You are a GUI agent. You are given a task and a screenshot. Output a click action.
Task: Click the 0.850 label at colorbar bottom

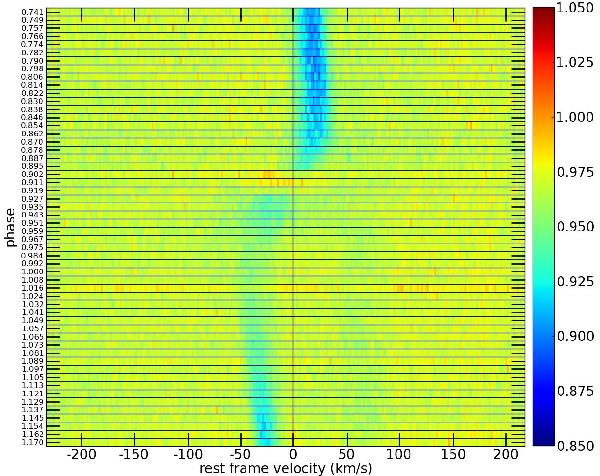point(578,442)
